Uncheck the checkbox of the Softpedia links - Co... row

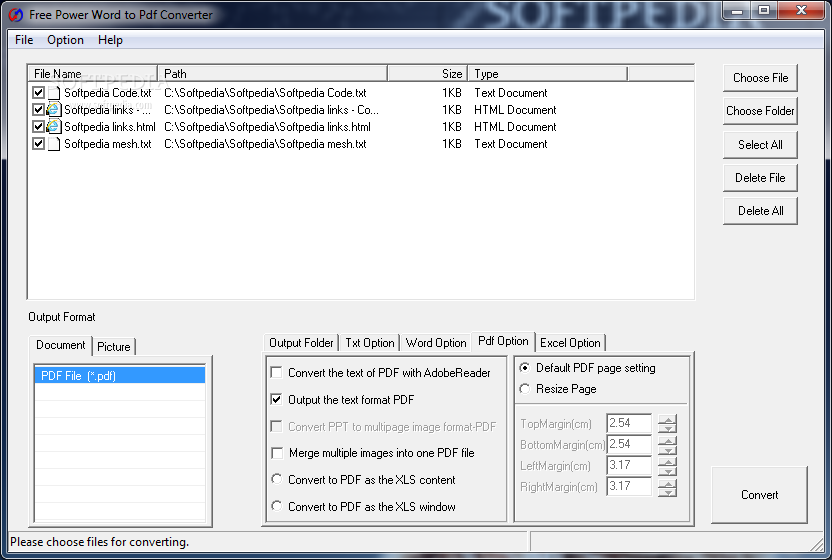[38, 110]
